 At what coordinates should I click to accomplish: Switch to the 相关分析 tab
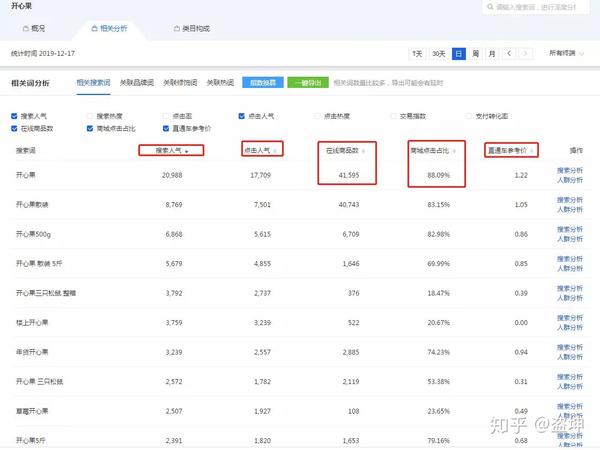click(x=109, y=28)
